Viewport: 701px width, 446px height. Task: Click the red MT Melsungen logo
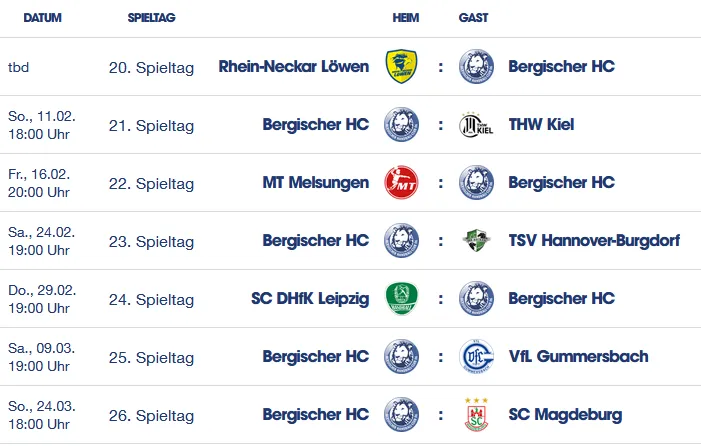[x=402, y=183]
